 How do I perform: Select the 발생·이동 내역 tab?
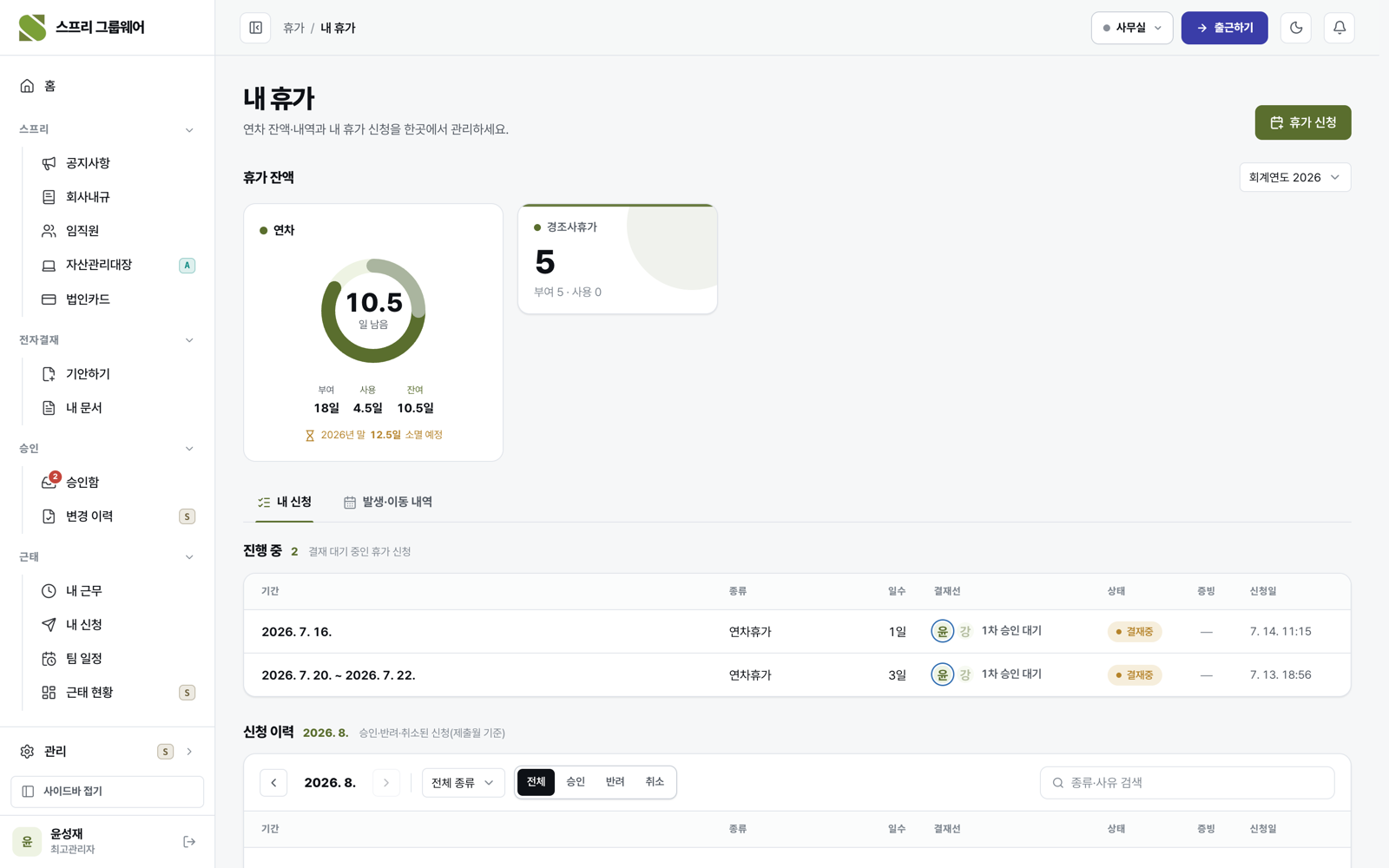[x=388, y=503]
